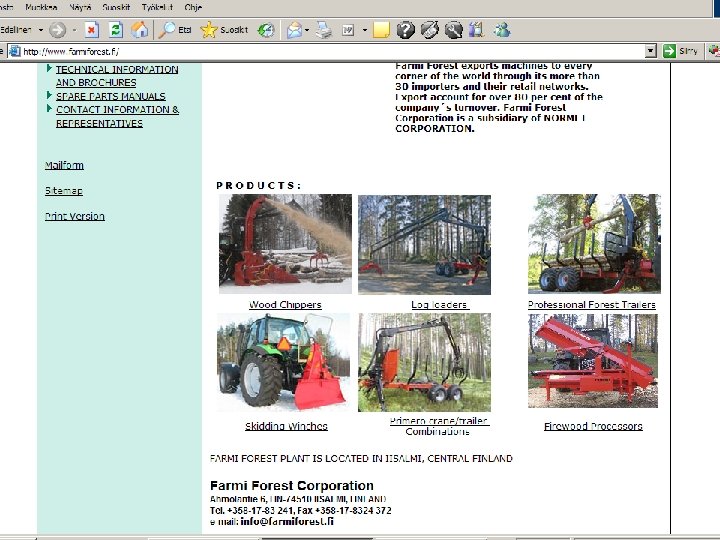Open the Näytä menu
Screen dimensions: 720x540
(80, 7)
